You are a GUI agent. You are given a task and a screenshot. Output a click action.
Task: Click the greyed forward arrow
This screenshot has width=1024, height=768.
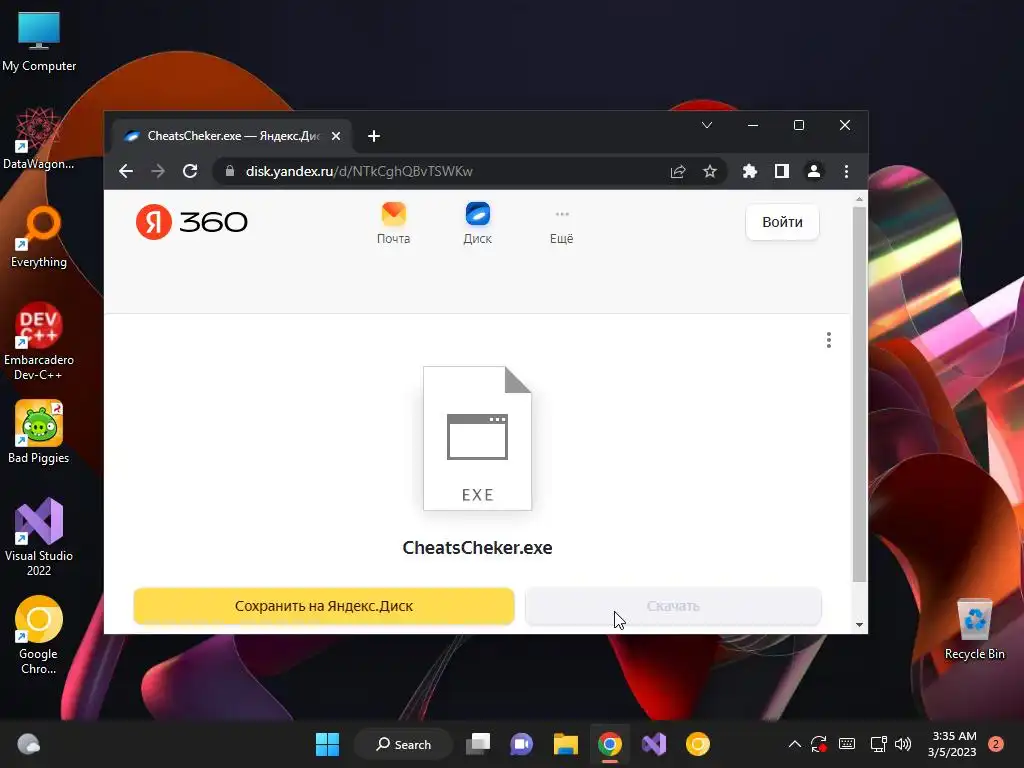point(158,171)
